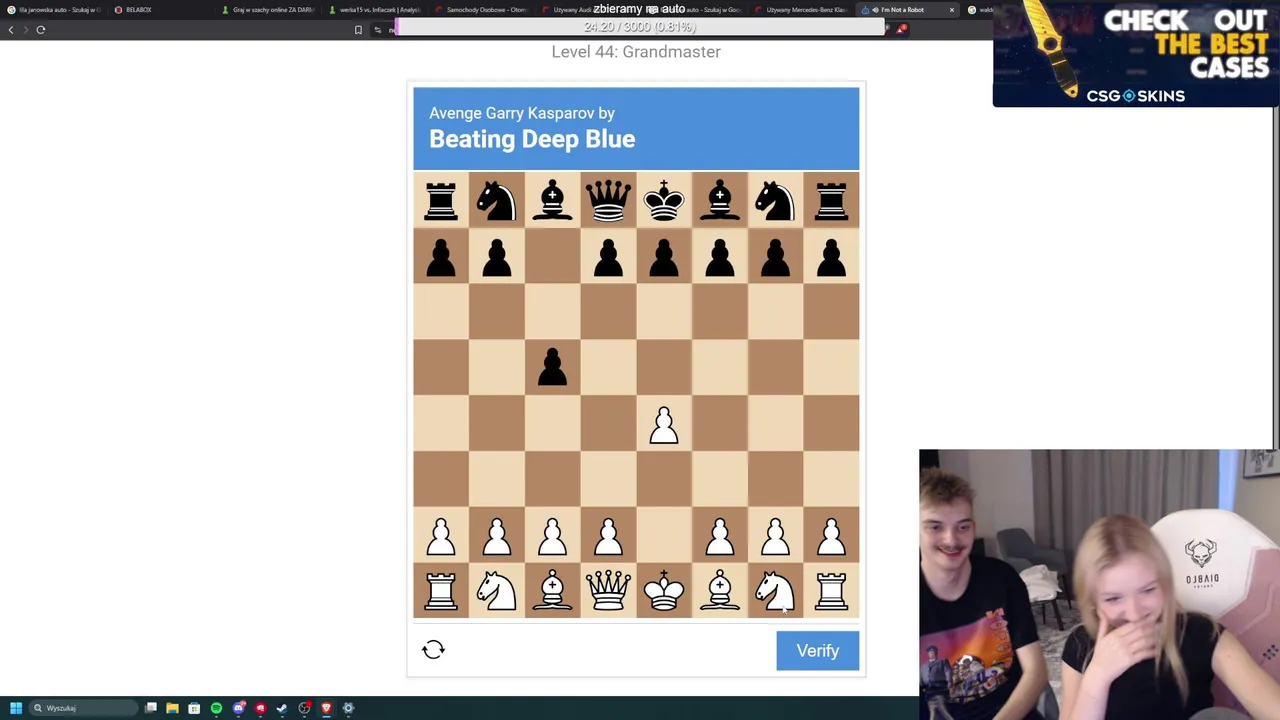Pick the black pawn on a7
The width and height of the screenshot is (1280, 720).
[x=441, y=257]
